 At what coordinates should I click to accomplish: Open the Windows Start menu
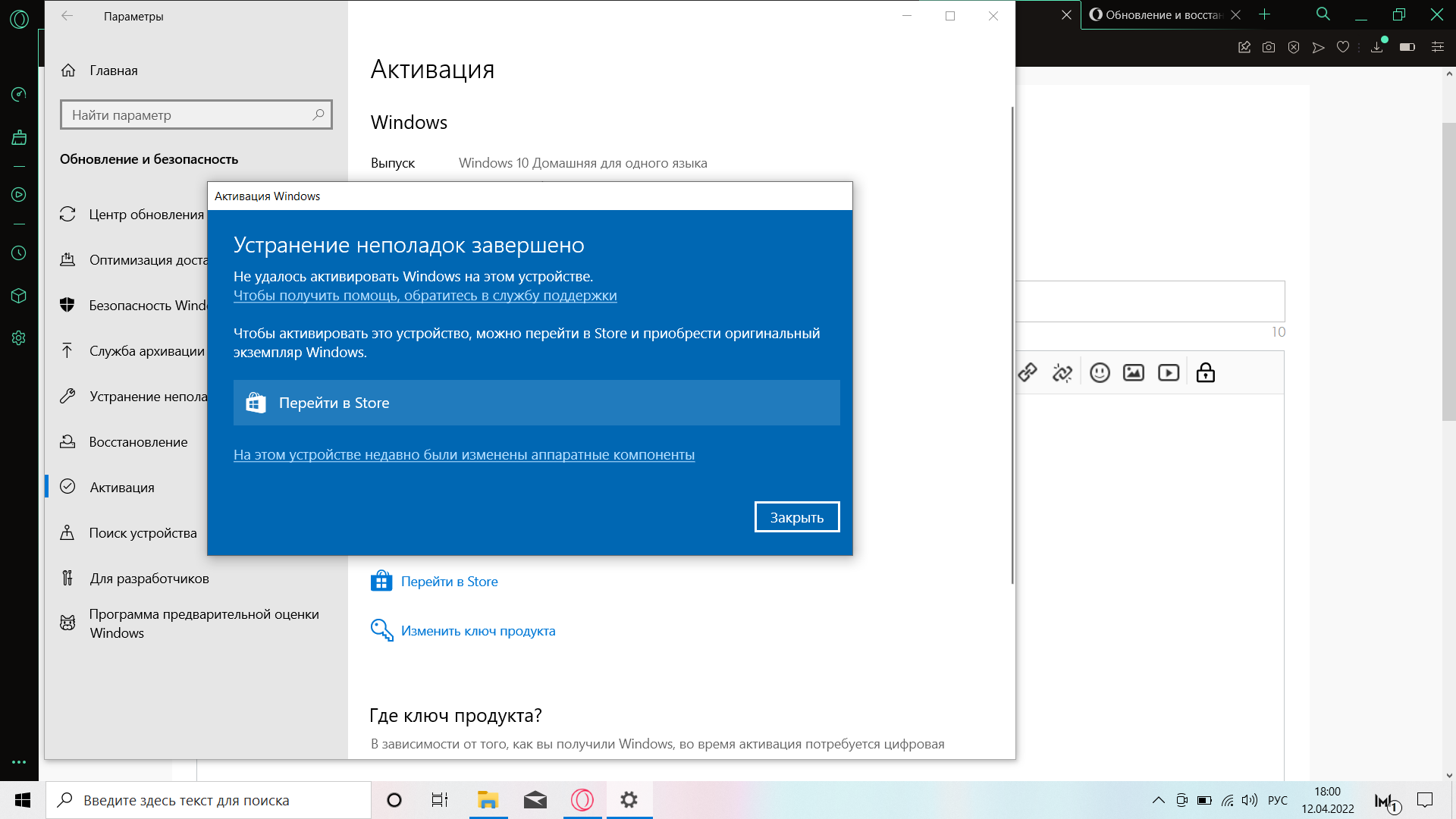click(x=23, y=800)
